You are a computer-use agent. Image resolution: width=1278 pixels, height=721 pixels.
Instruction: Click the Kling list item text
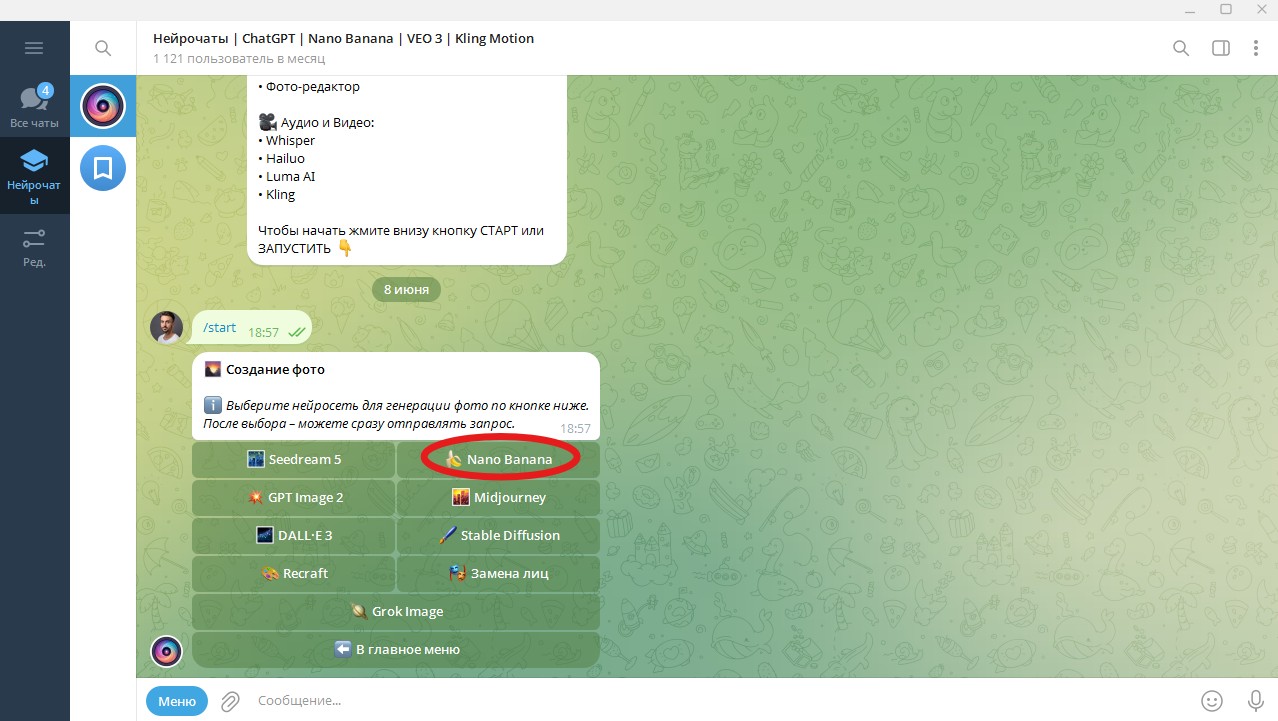click(281, 195)
